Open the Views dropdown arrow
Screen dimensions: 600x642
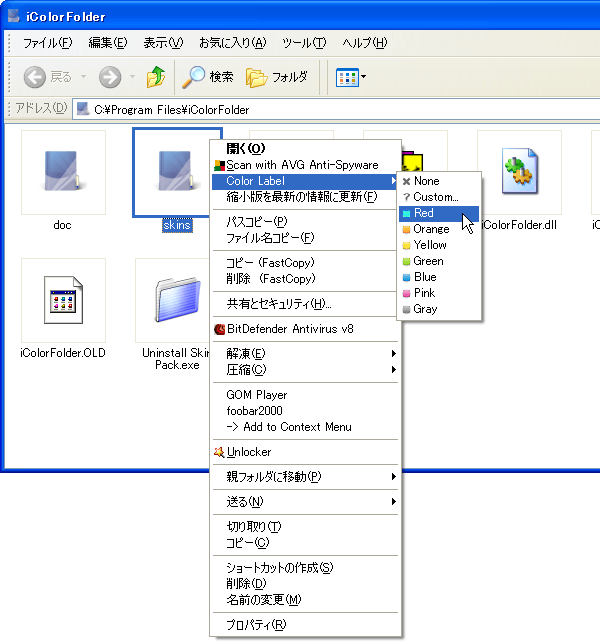(x=363, y=77)
